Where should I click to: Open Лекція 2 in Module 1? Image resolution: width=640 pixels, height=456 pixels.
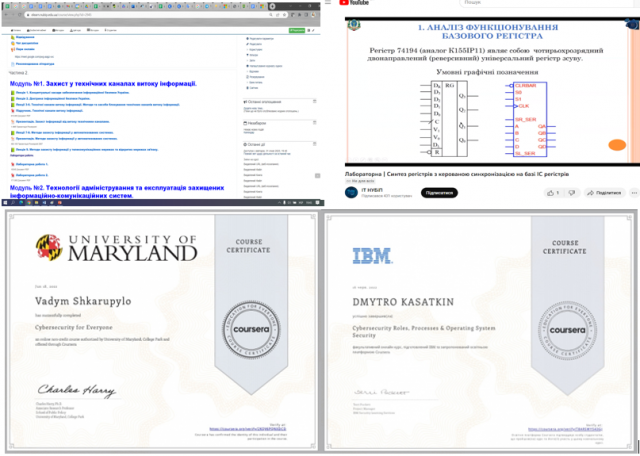tap(51, 98)
